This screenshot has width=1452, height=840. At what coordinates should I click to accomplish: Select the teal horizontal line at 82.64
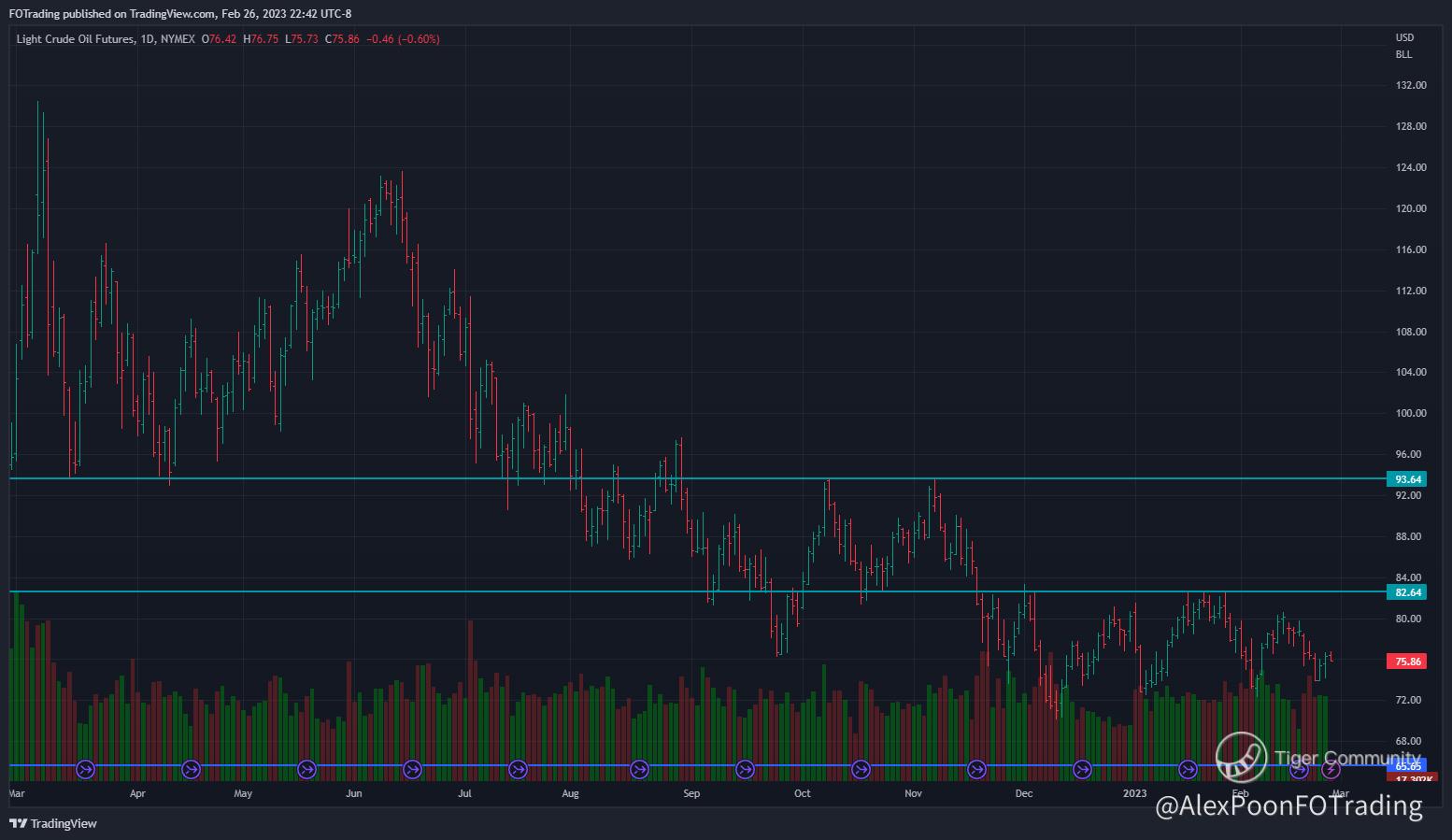699,591
